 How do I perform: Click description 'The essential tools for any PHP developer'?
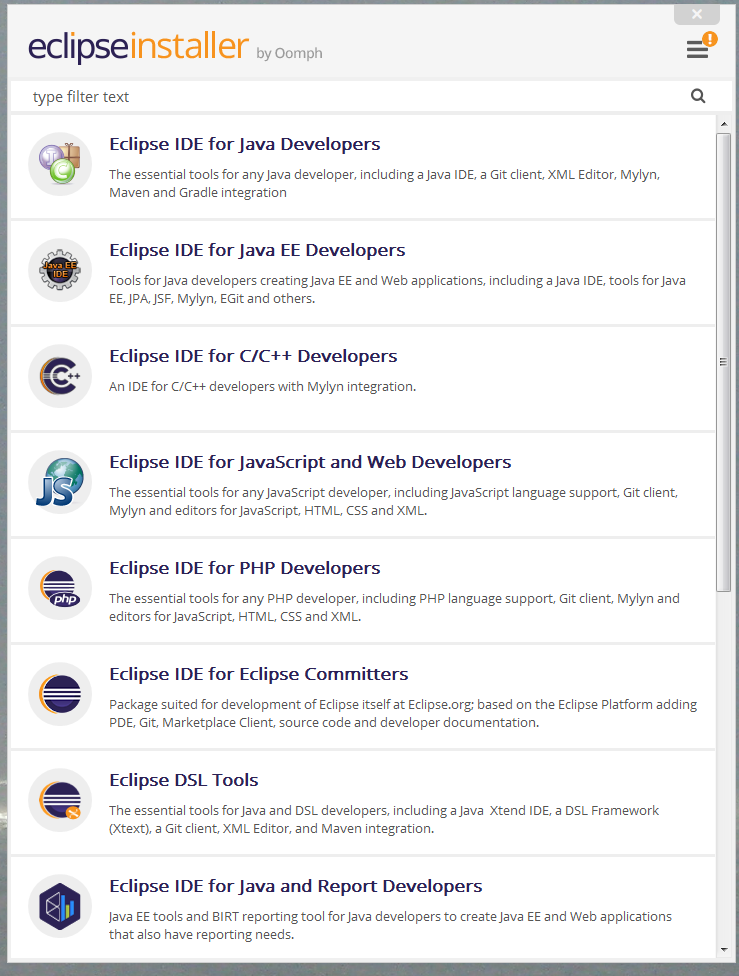394,608
